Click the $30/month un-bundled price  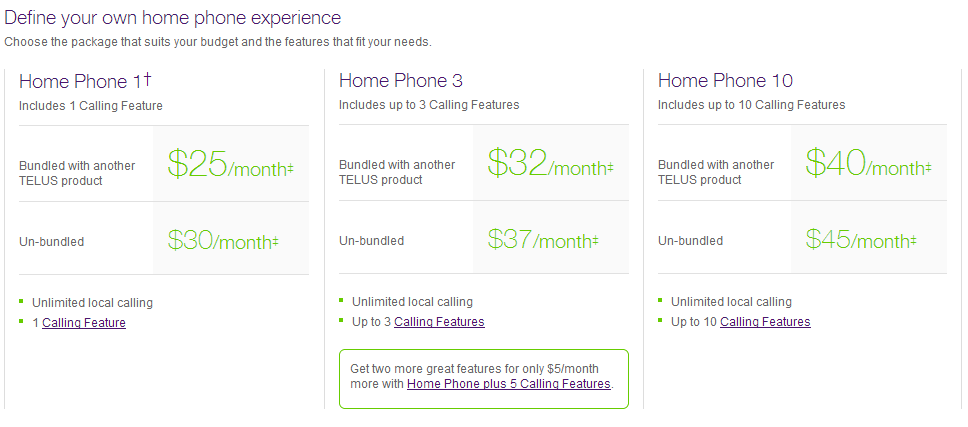tap(222, 240)
